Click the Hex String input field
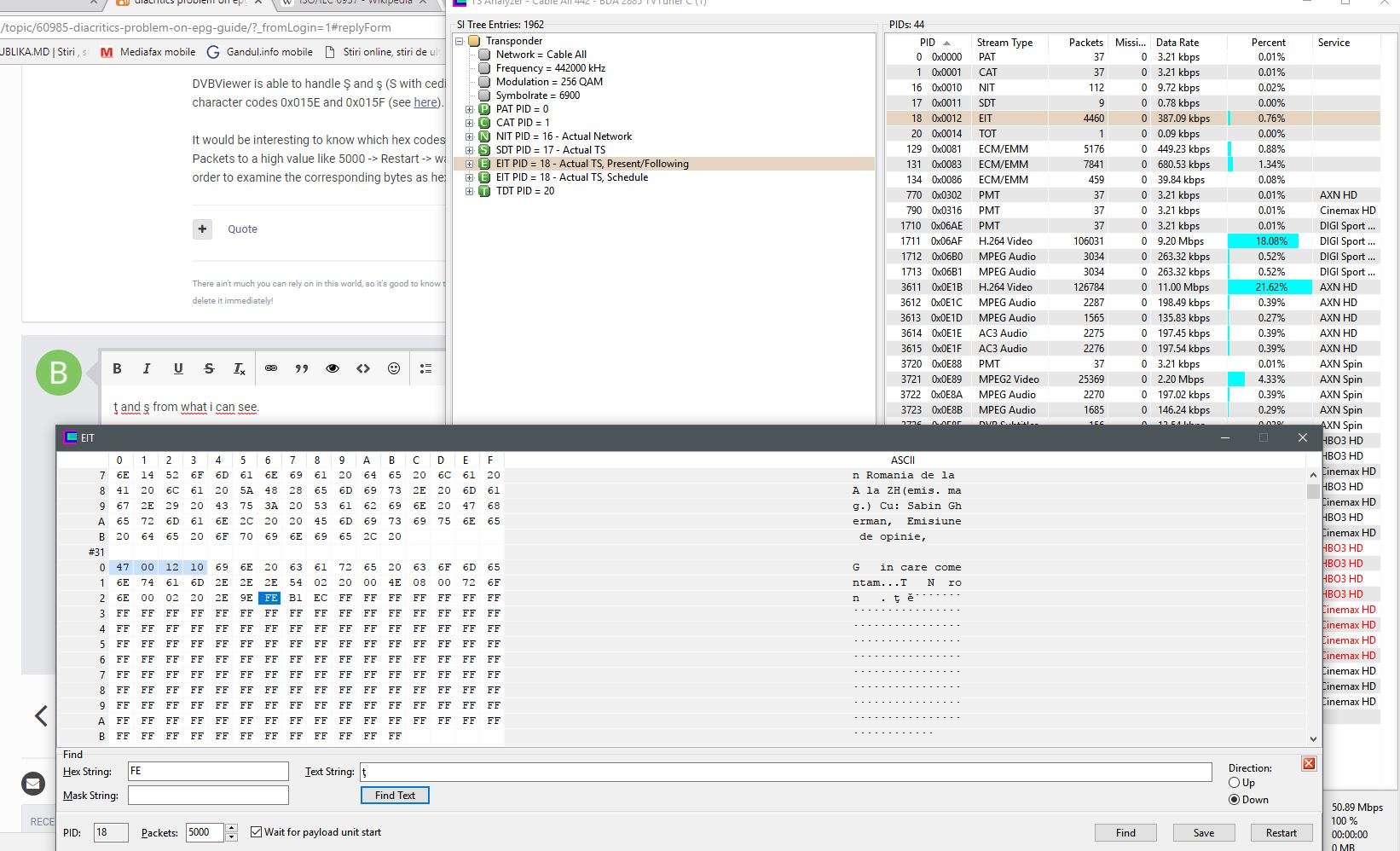The width and height of the screenshot is (1400, 851). [208, 772]
